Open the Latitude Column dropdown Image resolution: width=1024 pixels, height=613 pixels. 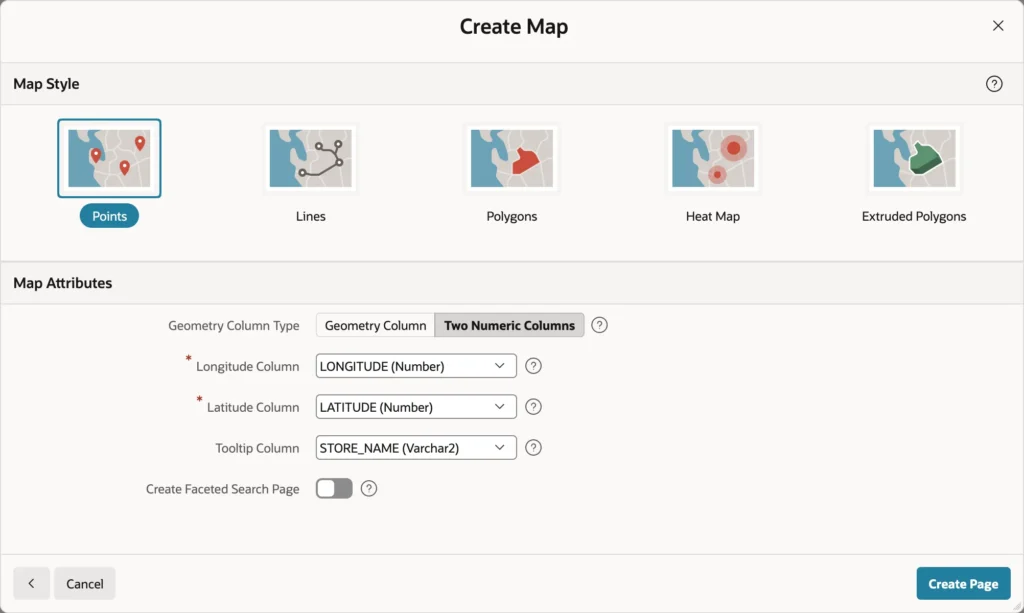(416, 407)
